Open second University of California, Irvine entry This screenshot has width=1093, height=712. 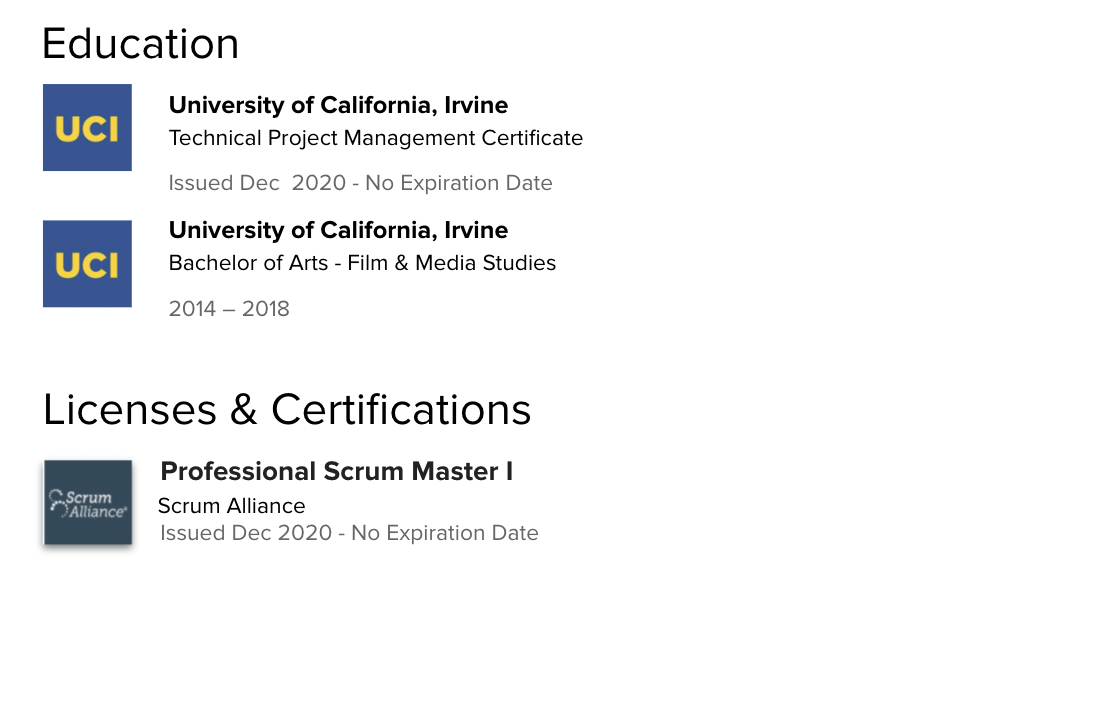338,230
